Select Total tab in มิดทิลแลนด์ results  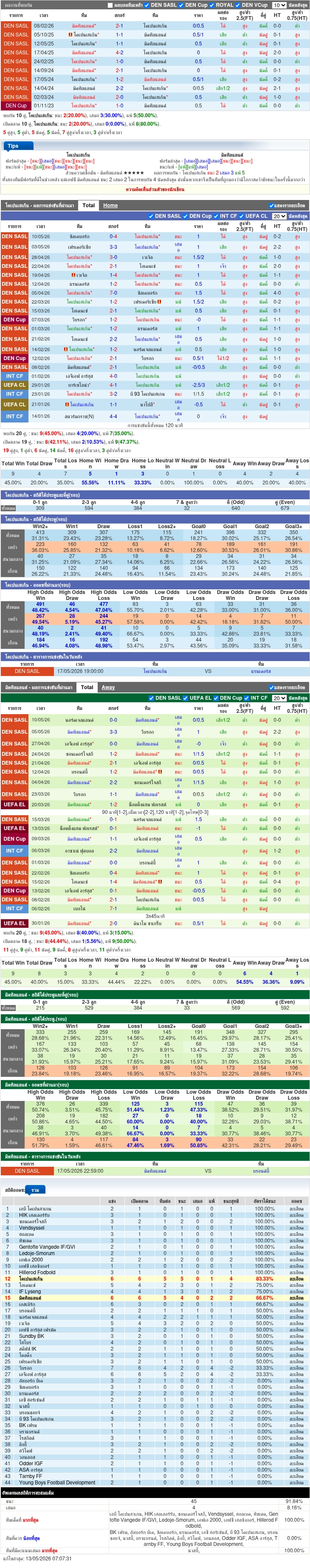[87, 688]
